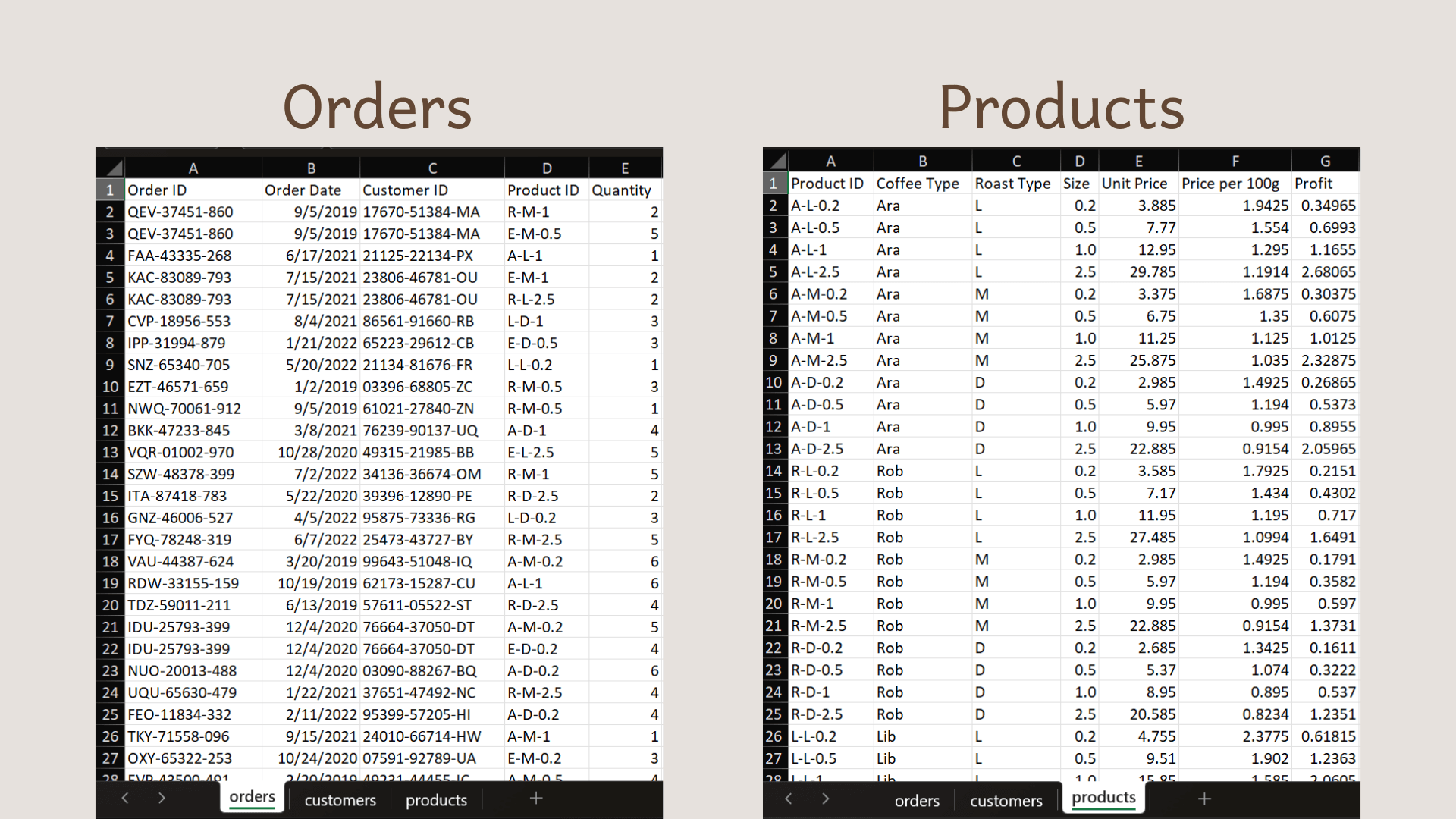Select row 14 header in Orders sheet
Image resolution: width=1456 pixels, height=819 pixels.
pos(111,474)
